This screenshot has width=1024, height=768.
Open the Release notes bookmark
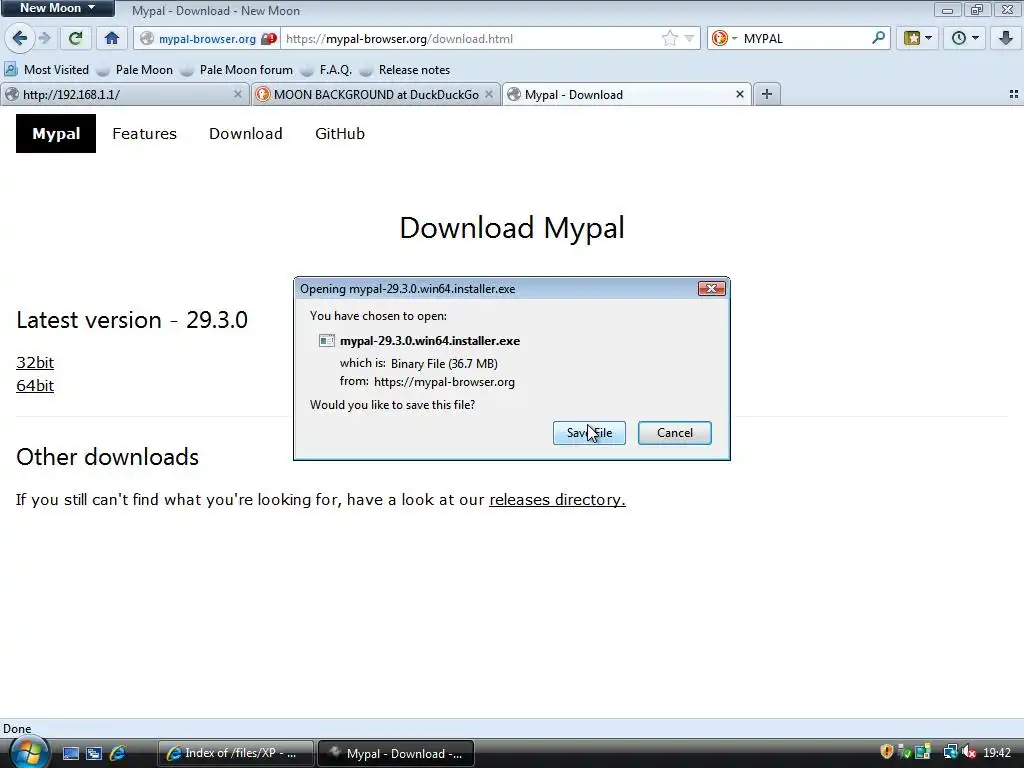406,70
